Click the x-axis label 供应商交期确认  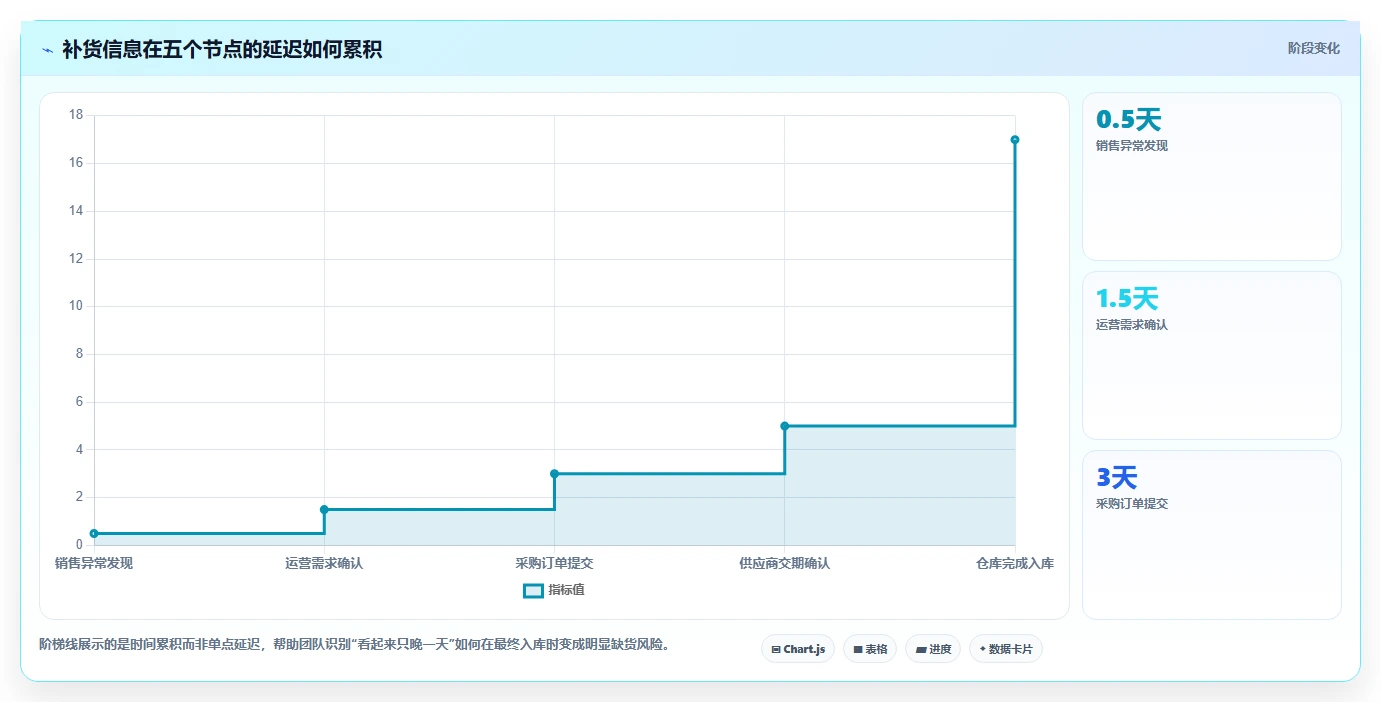pos(784,564)
